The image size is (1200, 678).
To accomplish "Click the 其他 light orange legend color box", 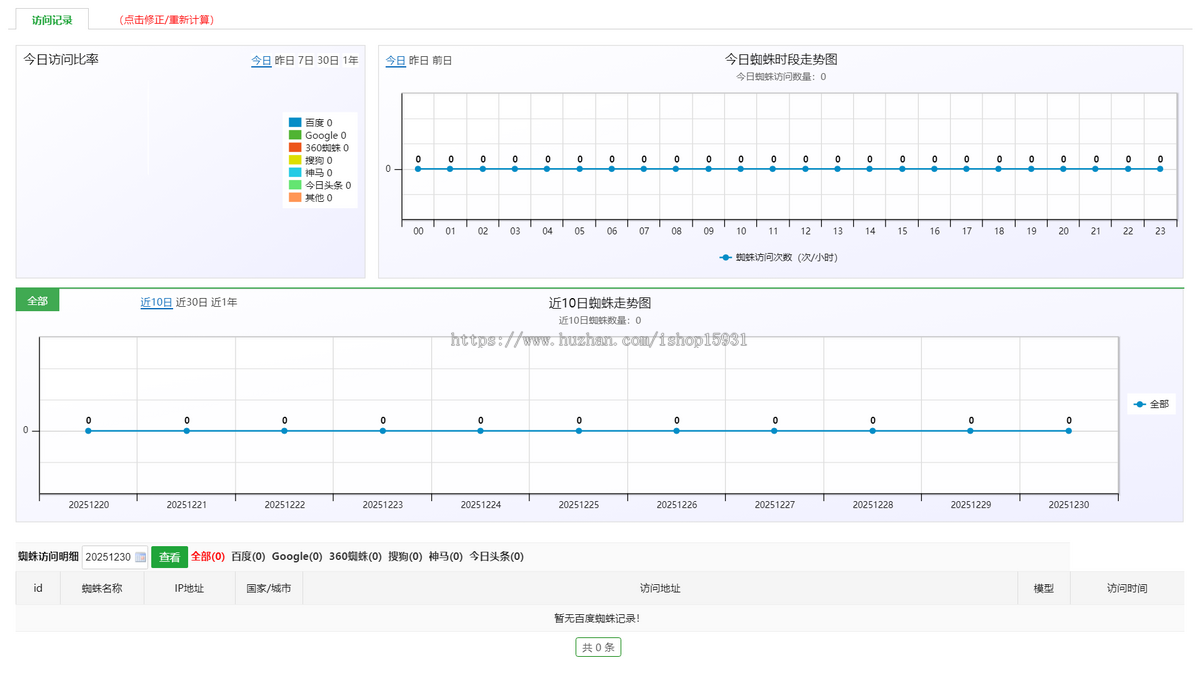I will (295, 198).
